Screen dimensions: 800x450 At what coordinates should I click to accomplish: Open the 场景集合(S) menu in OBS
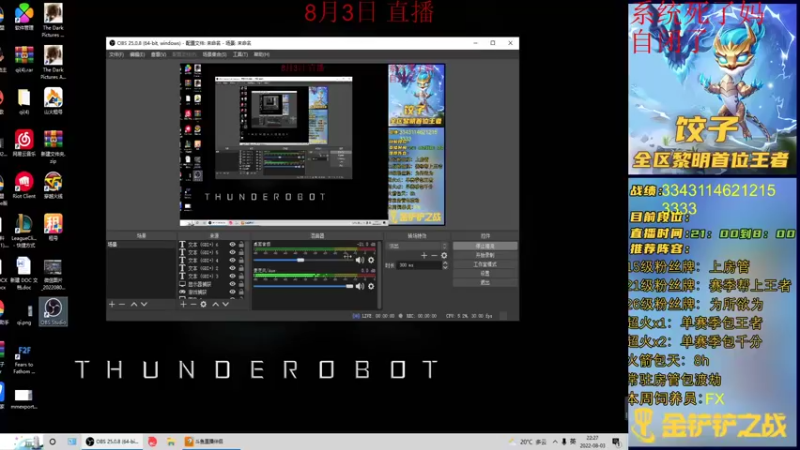(214, 55)
